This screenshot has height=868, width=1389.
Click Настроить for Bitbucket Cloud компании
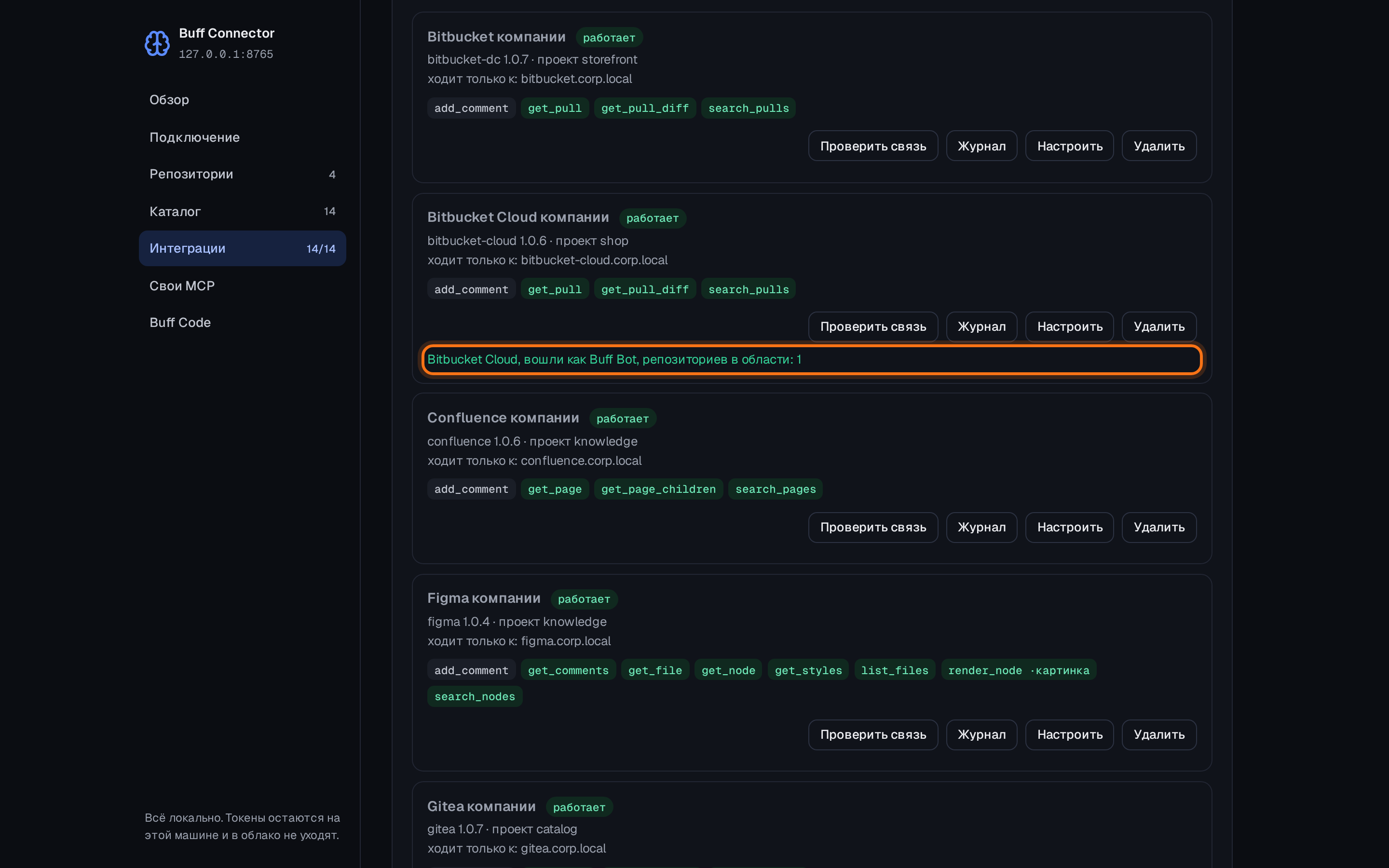(1069, 326)
